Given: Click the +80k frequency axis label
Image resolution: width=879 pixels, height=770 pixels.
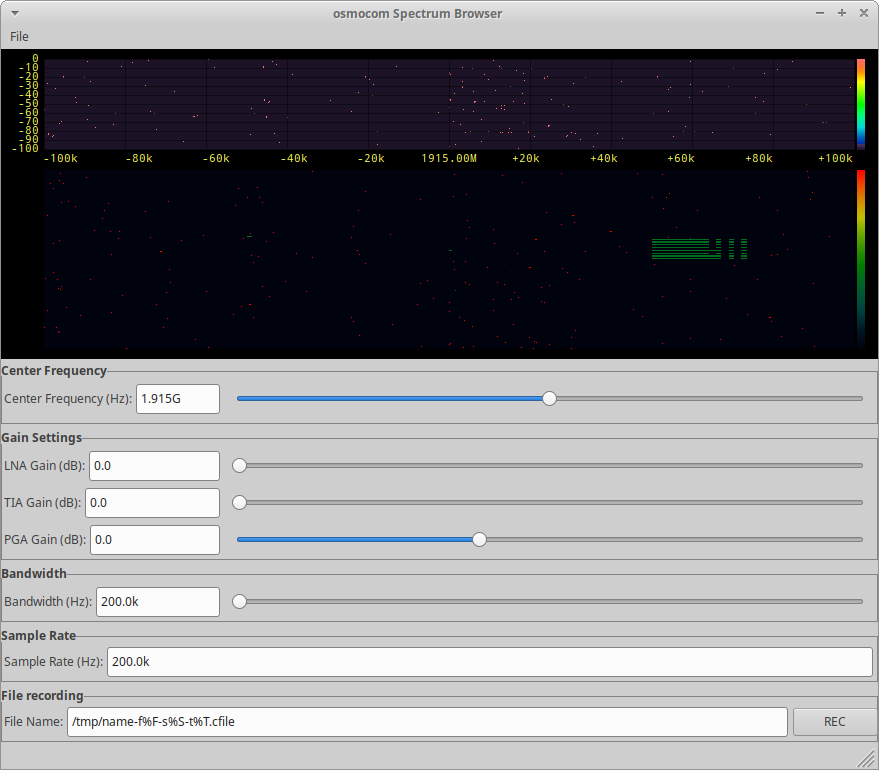Looking at the screenshot, I should tap(758, 159).
